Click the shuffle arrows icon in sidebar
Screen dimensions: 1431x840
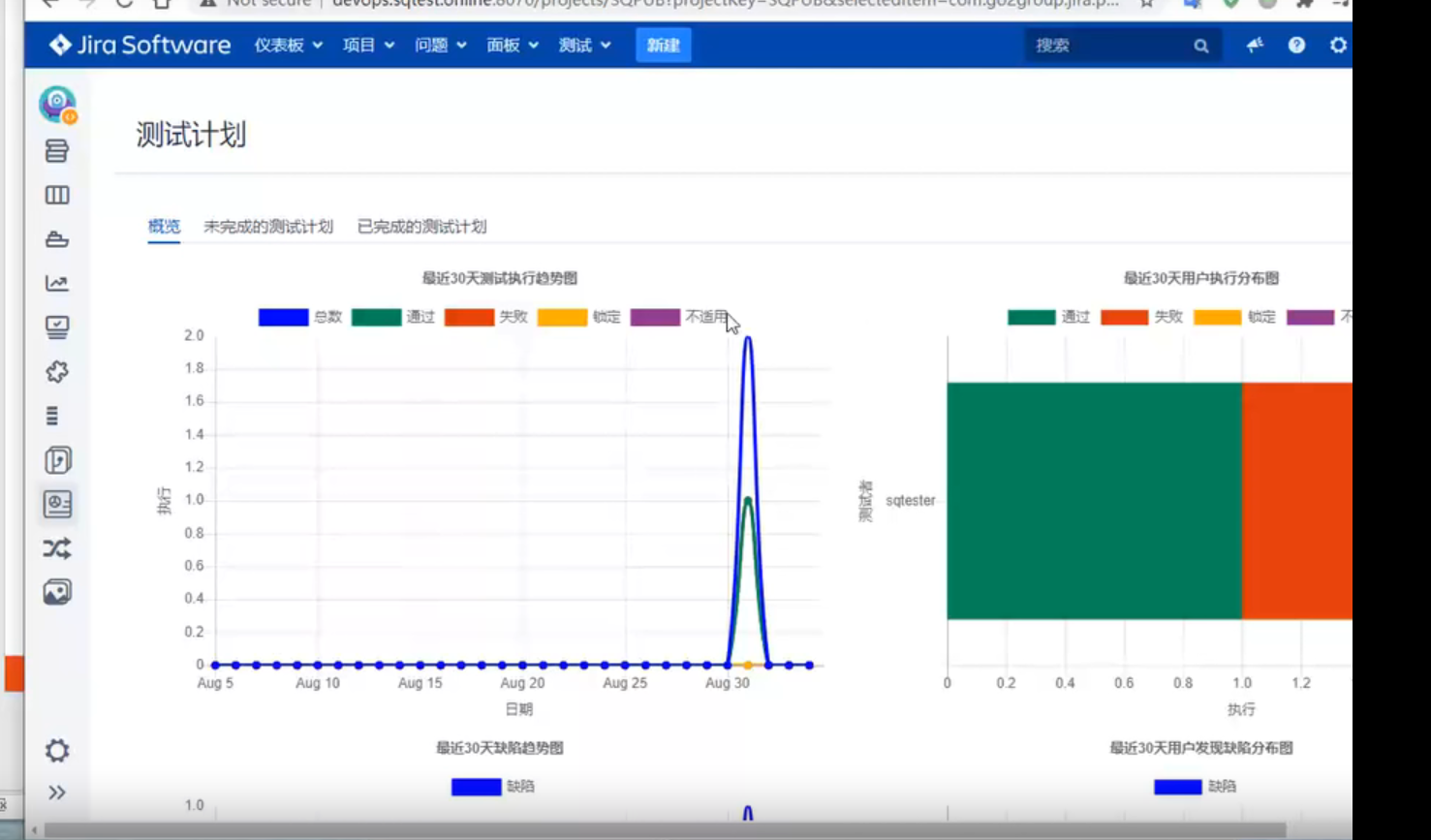pos(57,548)
